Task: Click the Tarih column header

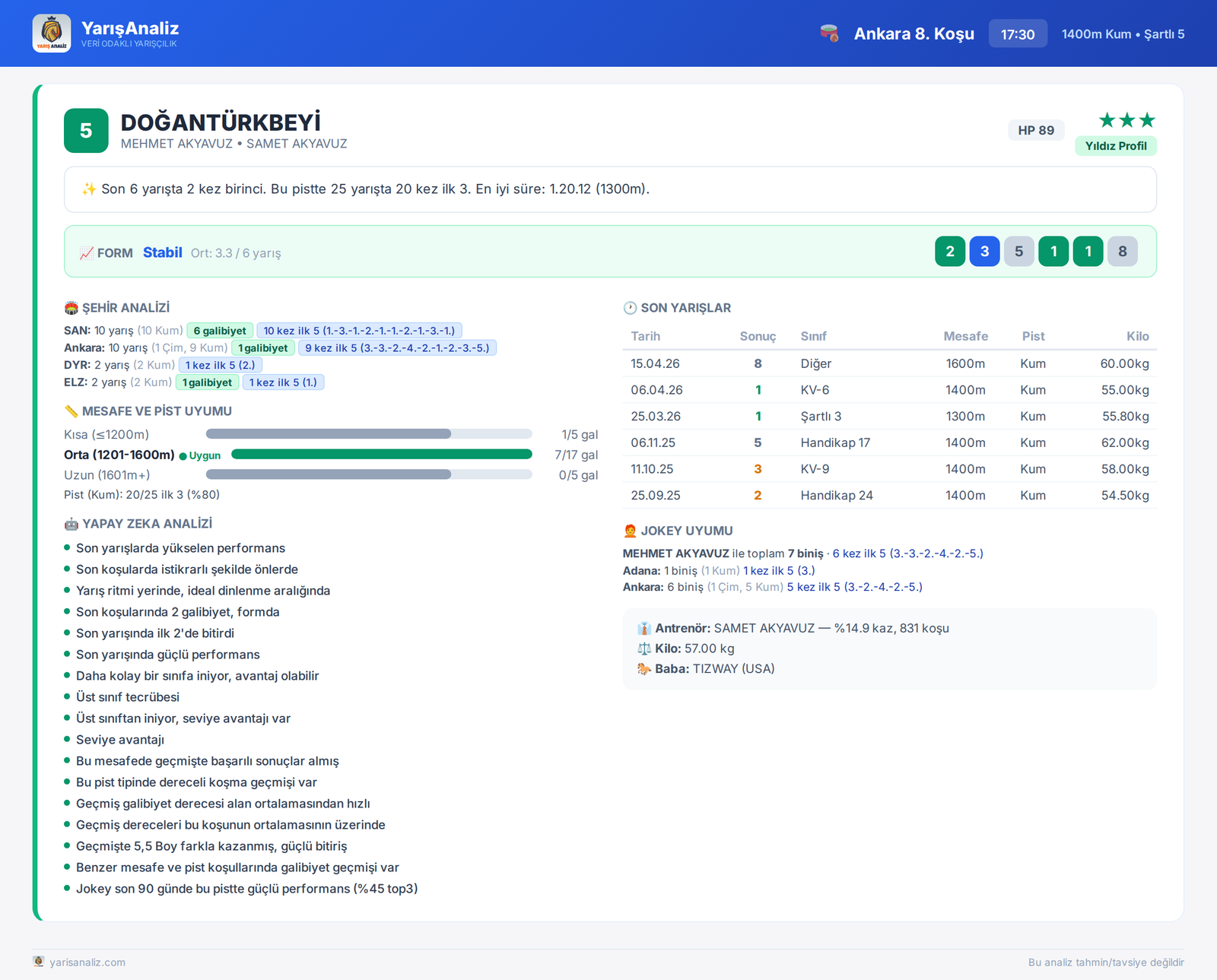Action: pos(645,336)
